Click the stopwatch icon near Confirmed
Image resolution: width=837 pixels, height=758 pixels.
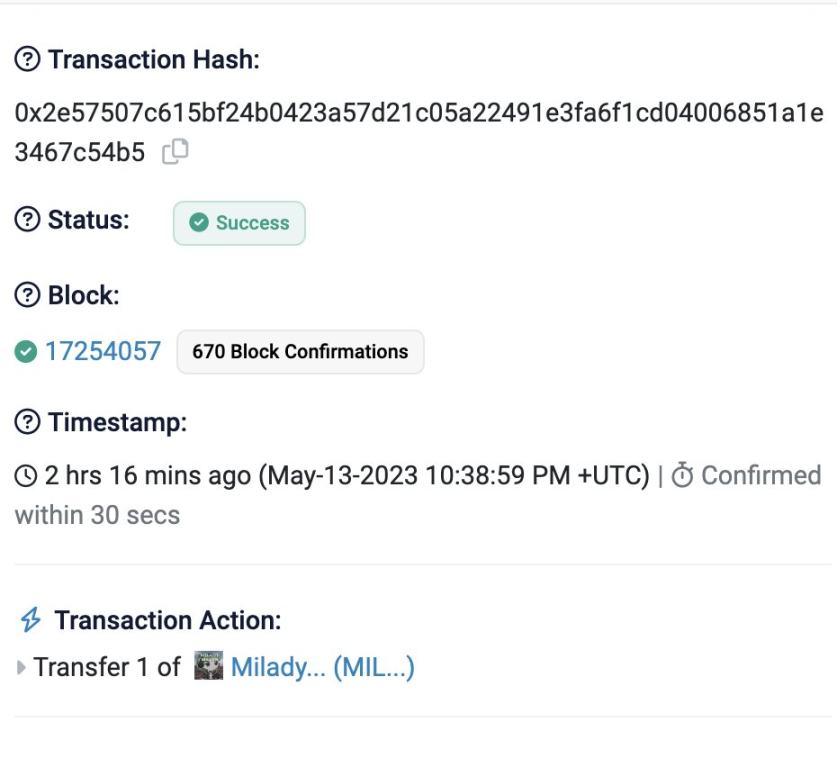pyautogui.click(x=682, y=475)
